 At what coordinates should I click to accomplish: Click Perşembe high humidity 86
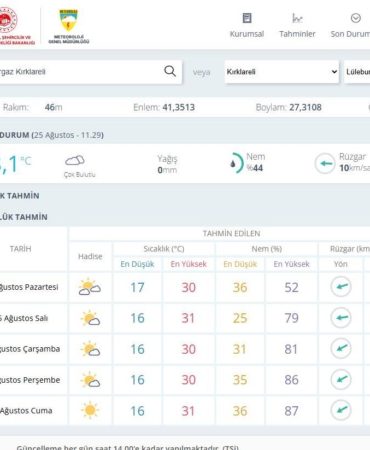pos(291,380)
